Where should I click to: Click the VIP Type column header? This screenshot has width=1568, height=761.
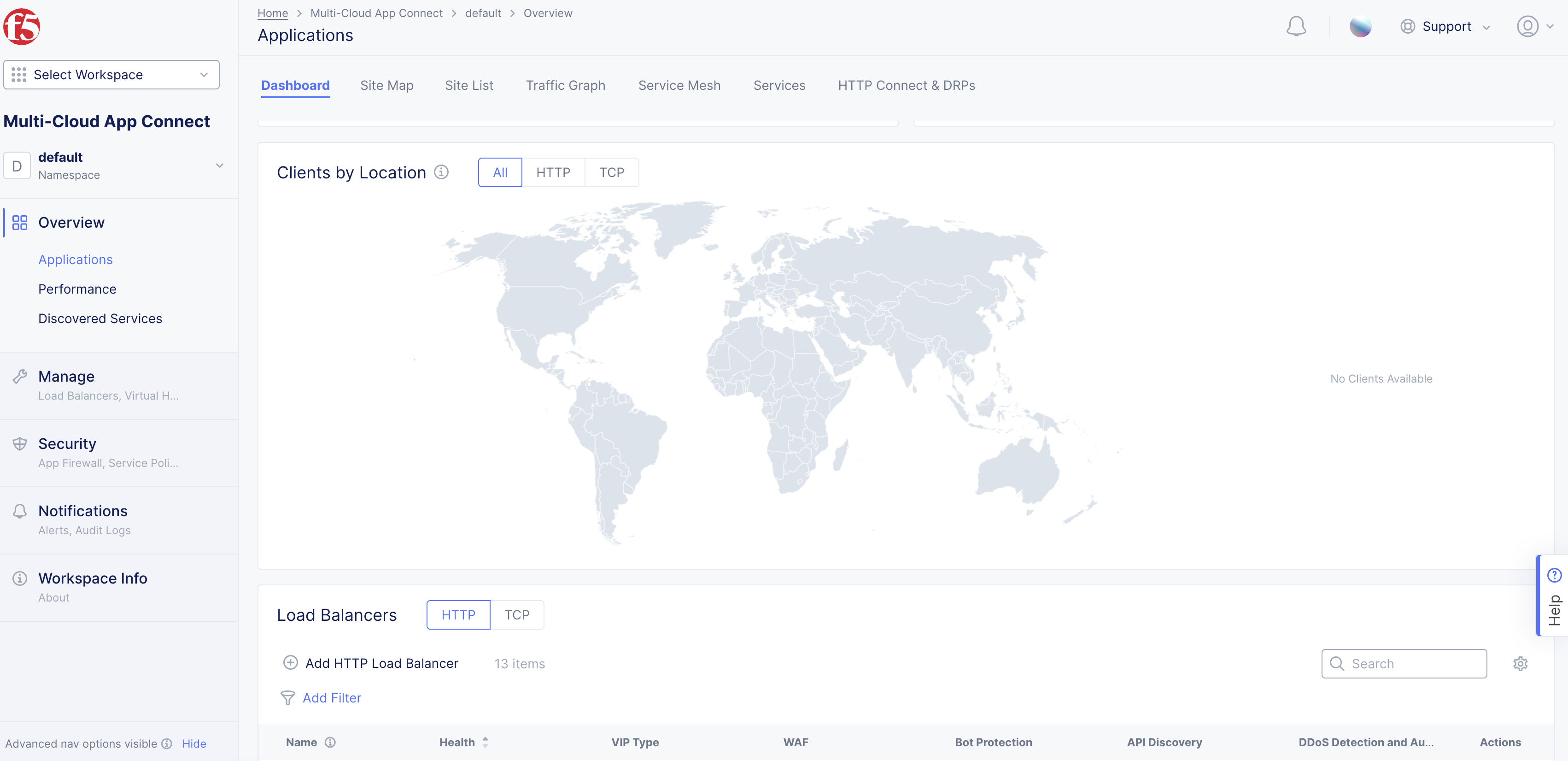(635, 742)
